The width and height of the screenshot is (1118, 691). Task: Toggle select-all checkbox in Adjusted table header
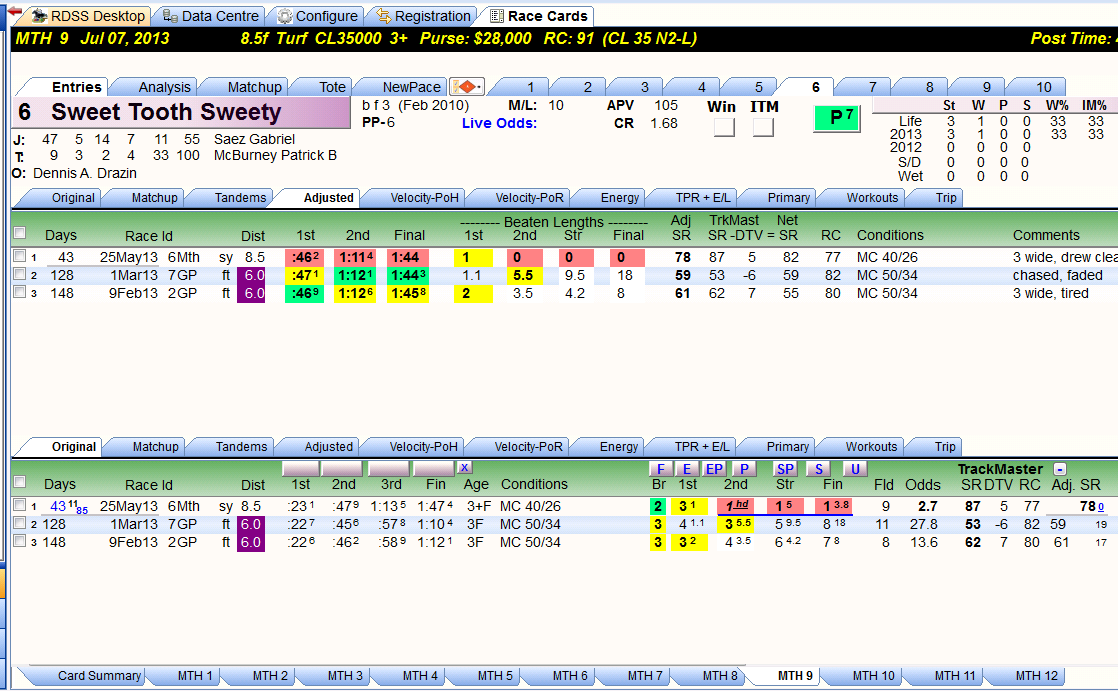[20, 232]
